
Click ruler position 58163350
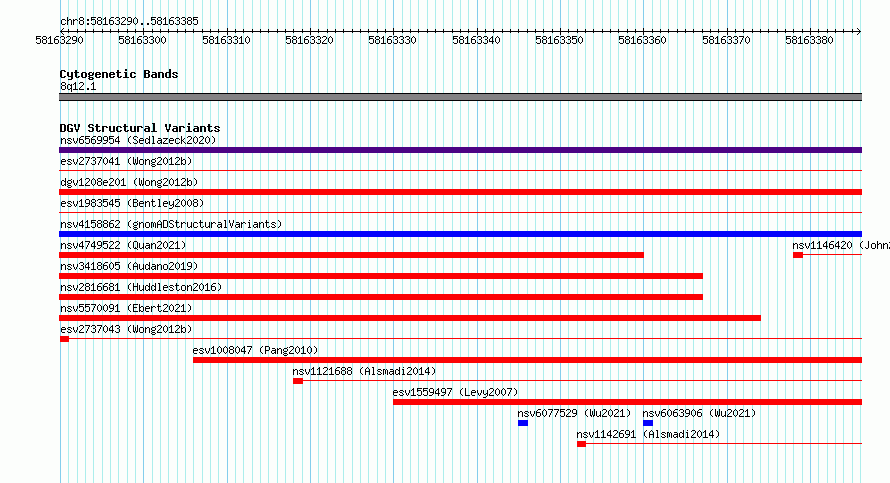click(559, 40)
